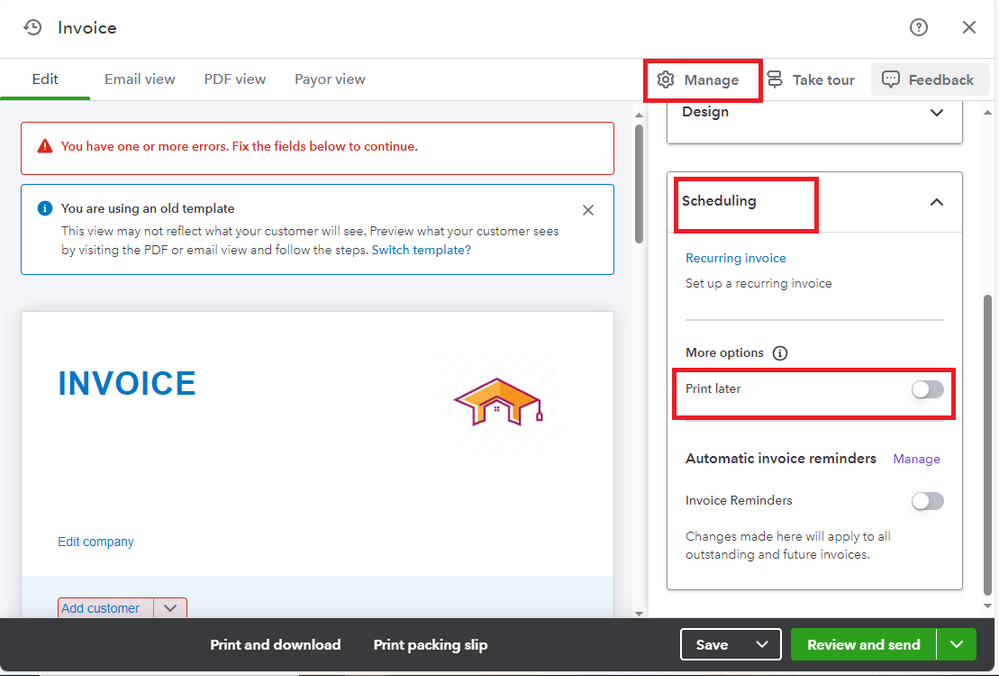Open the help question mark icon
The width and height of the screenshot is (999, 676).
pyautogui.click(x=918, y=27)
